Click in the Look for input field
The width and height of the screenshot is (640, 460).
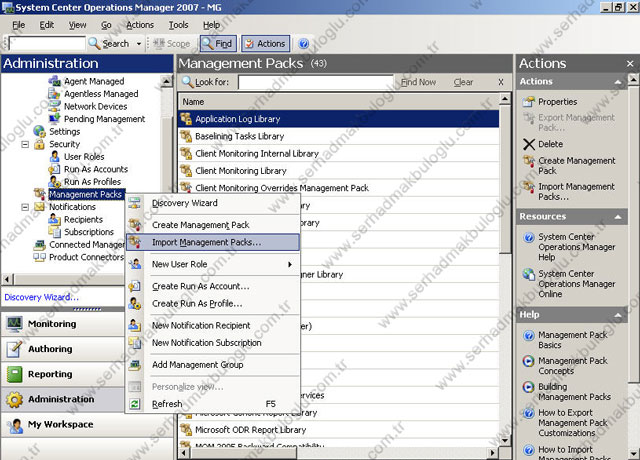(316, 82)
